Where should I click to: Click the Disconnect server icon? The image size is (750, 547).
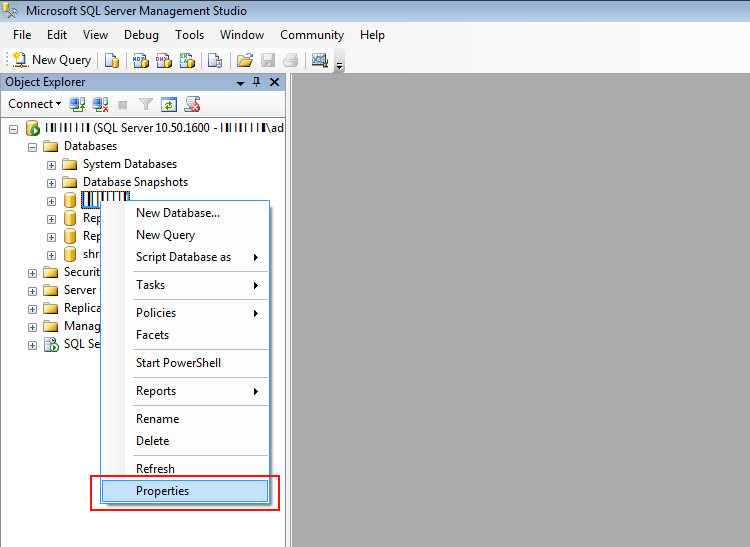coord(100,104)
